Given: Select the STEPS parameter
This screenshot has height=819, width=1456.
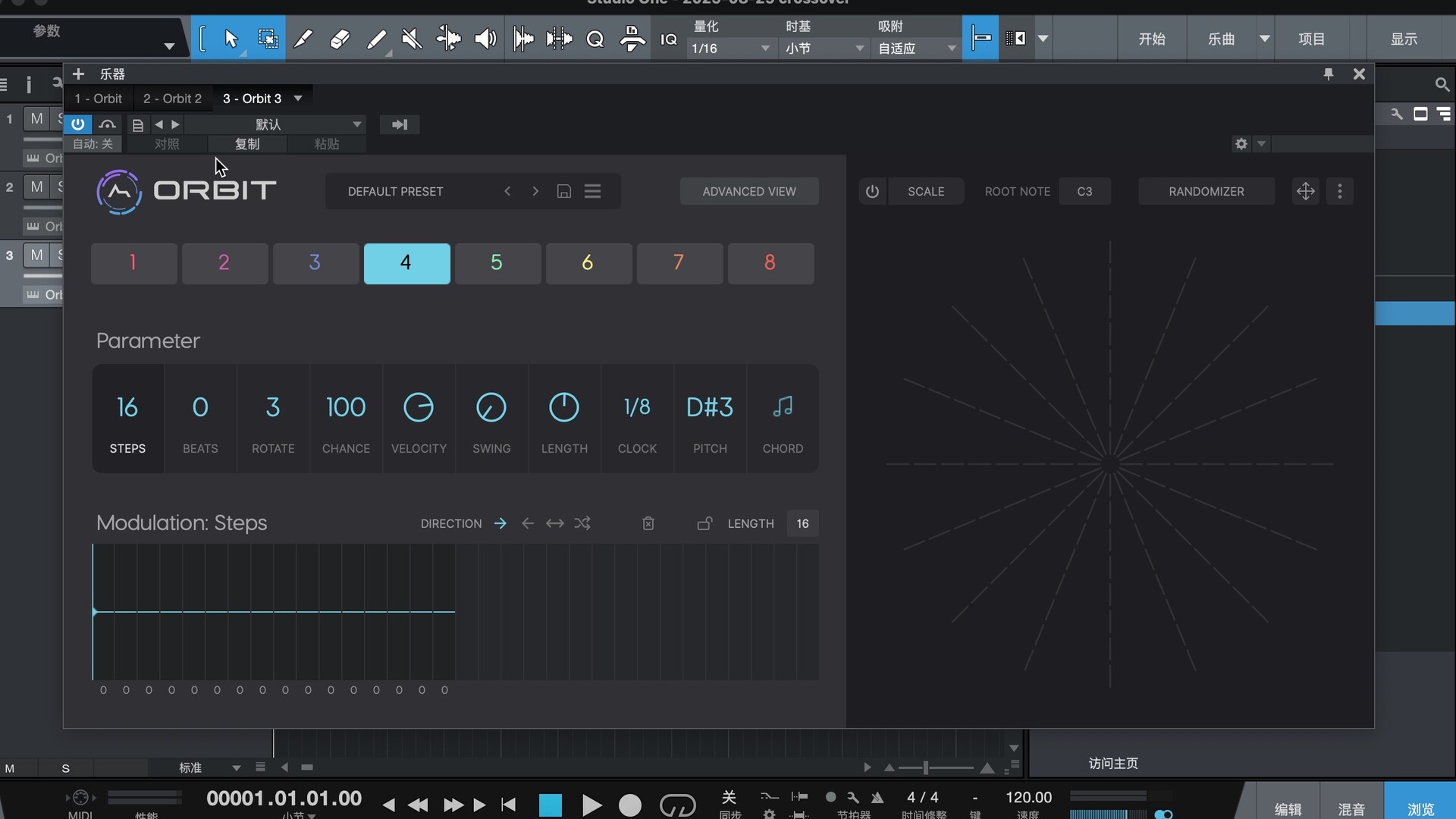Looking at the screenshot, I should click(x=127, y=419).
